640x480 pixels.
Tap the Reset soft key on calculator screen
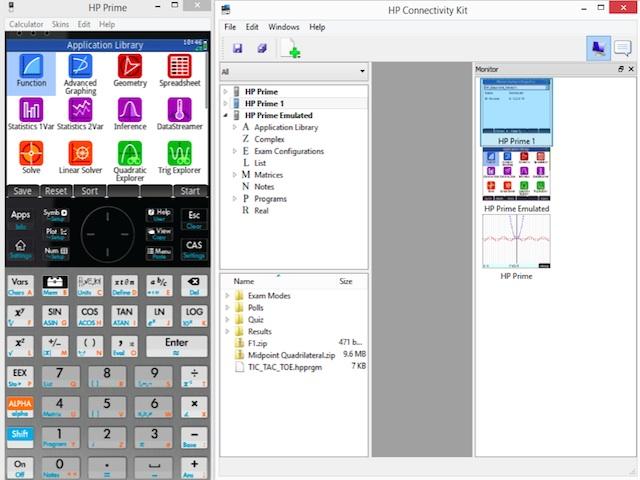tap(56, 191)
